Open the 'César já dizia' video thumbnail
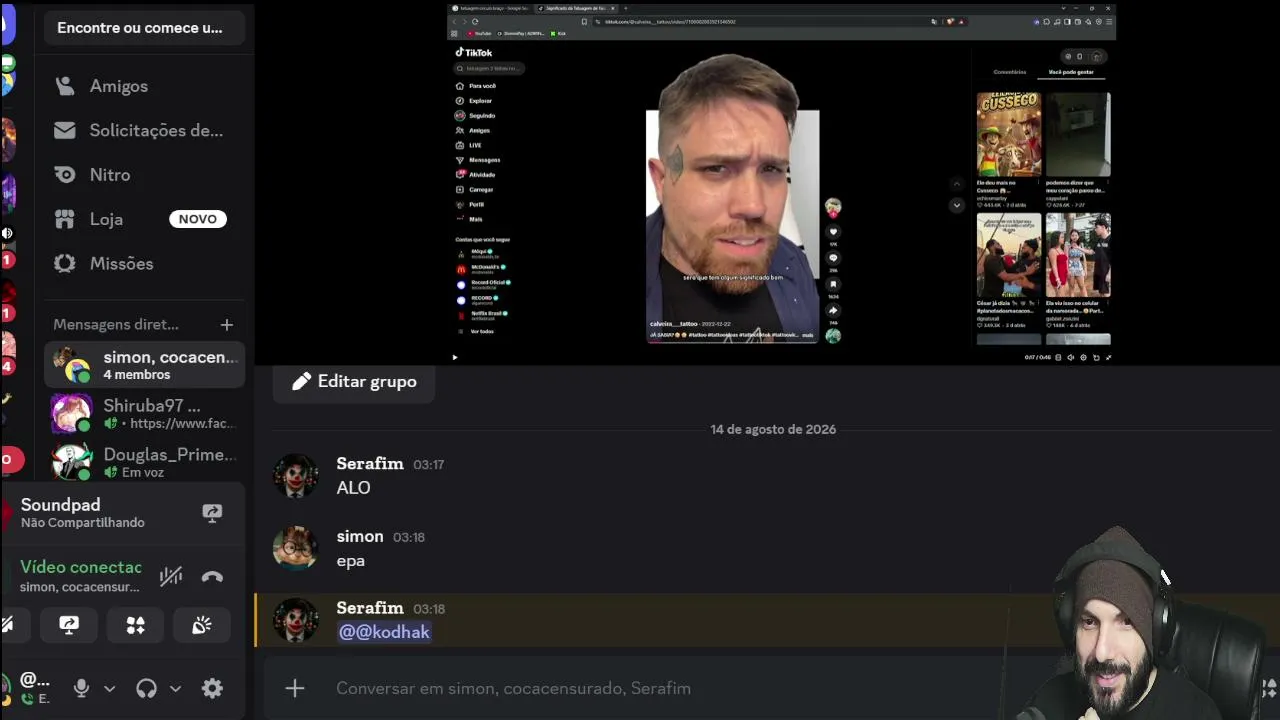The height and width of the screenshot is (720, 1280). (x=1009, y=255)
